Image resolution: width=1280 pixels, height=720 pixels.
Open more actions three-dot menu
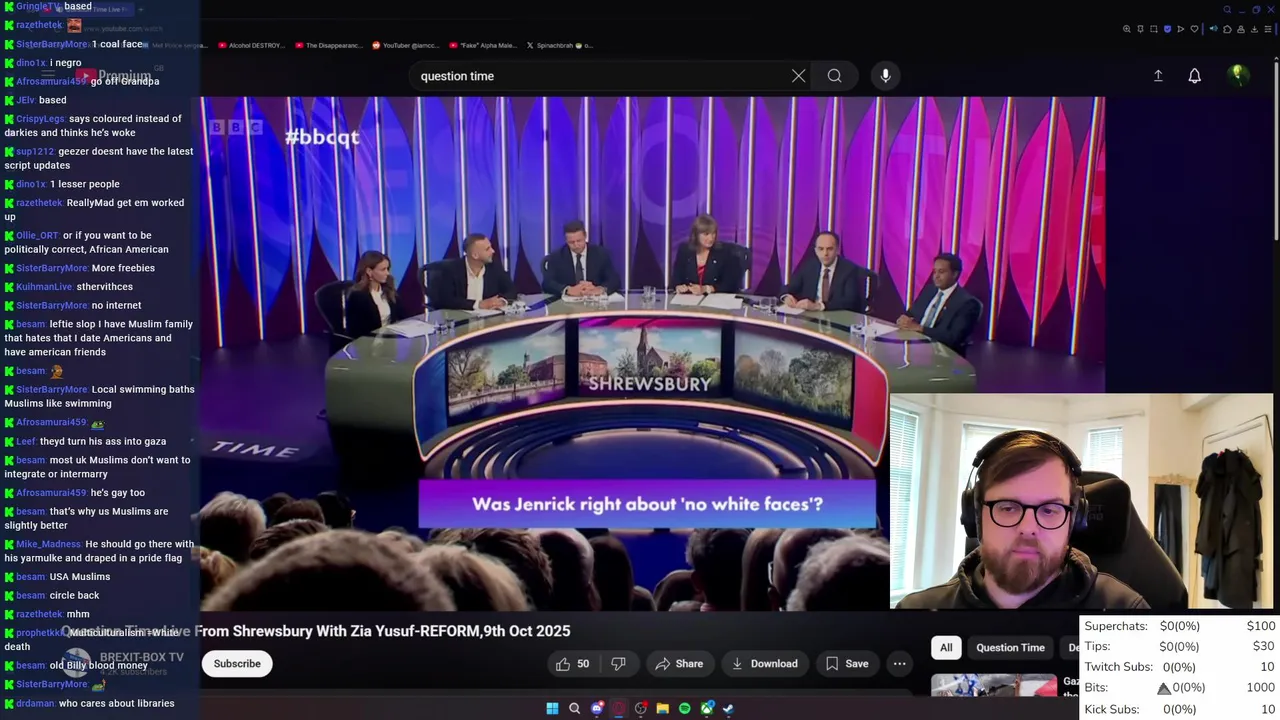point(899,664)
